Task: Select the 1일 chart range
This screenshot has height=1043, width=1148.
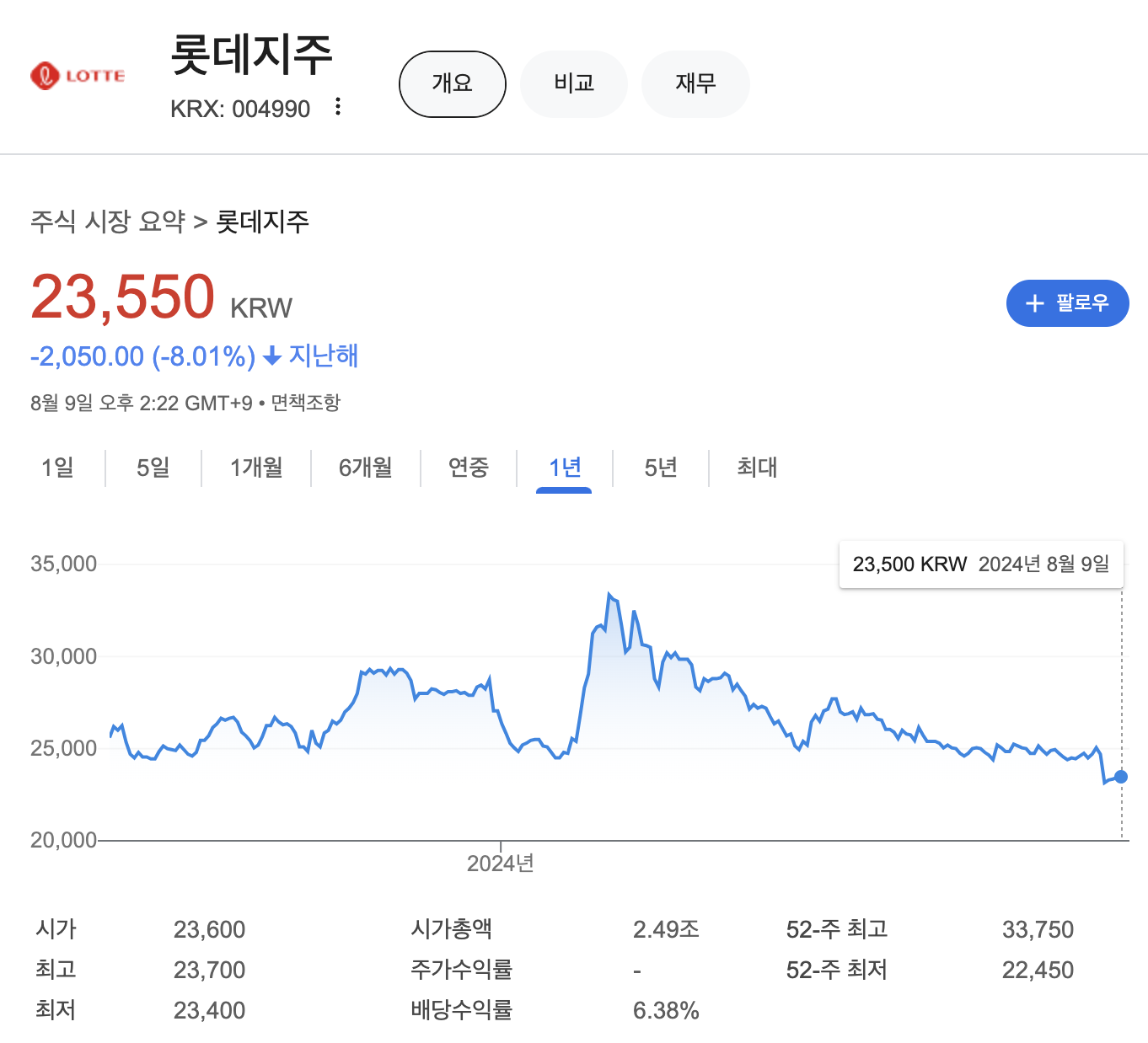Action: 58,467
